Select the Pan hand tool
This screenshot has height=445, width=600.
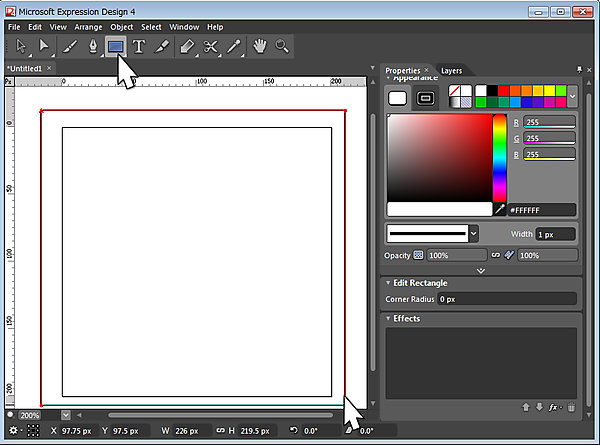(x=259, y=46)
